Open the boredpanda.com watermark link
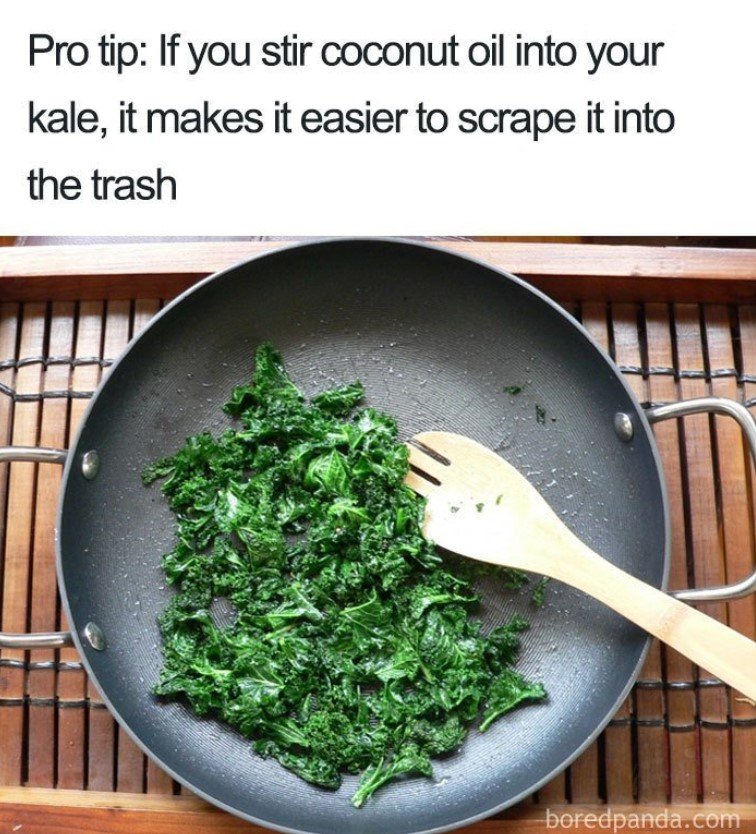This screenshot has width=756, height=834. click(643, 817)
